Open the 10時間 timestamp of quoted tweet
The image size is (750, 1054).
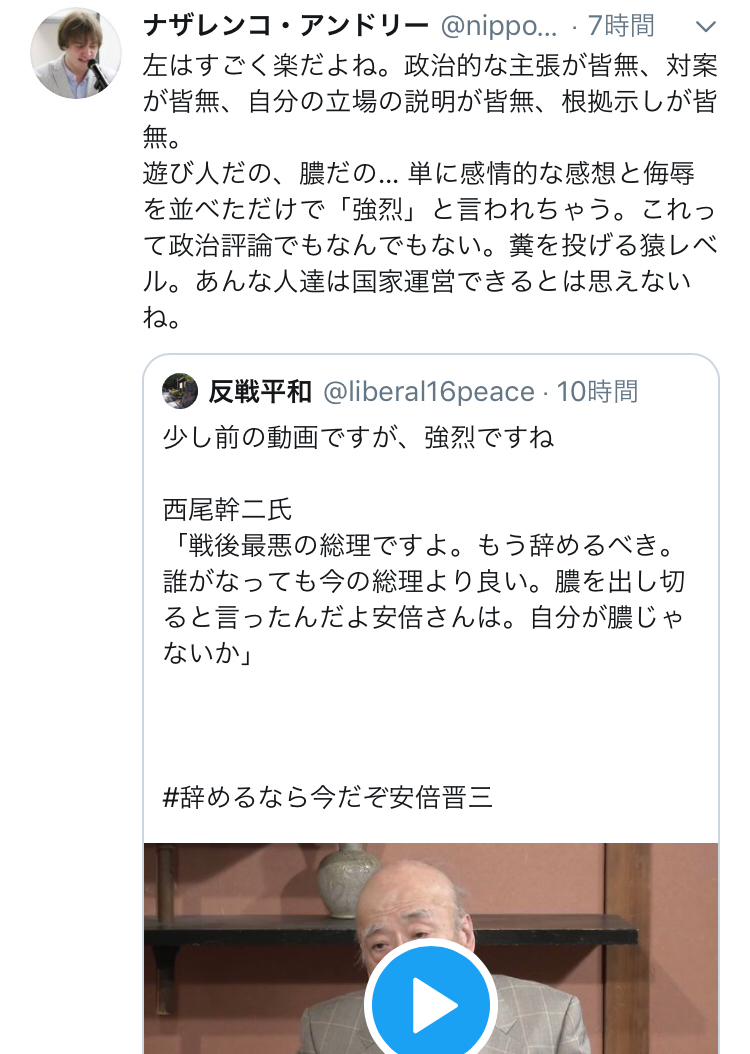pyautogui.click(x=597, y=391)
